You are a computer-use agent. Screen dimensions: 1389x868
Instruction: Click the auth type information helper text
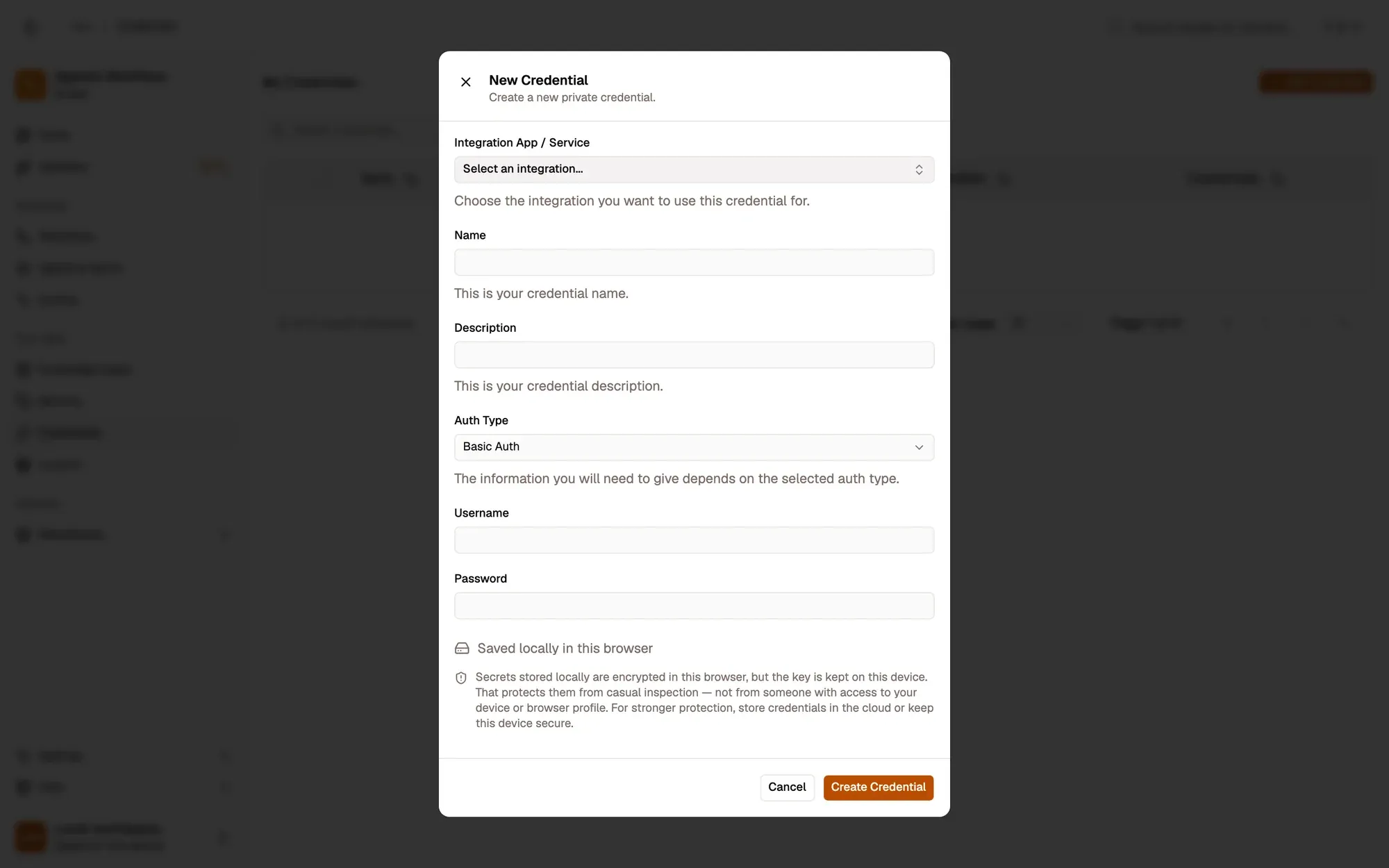coord(676,478)
